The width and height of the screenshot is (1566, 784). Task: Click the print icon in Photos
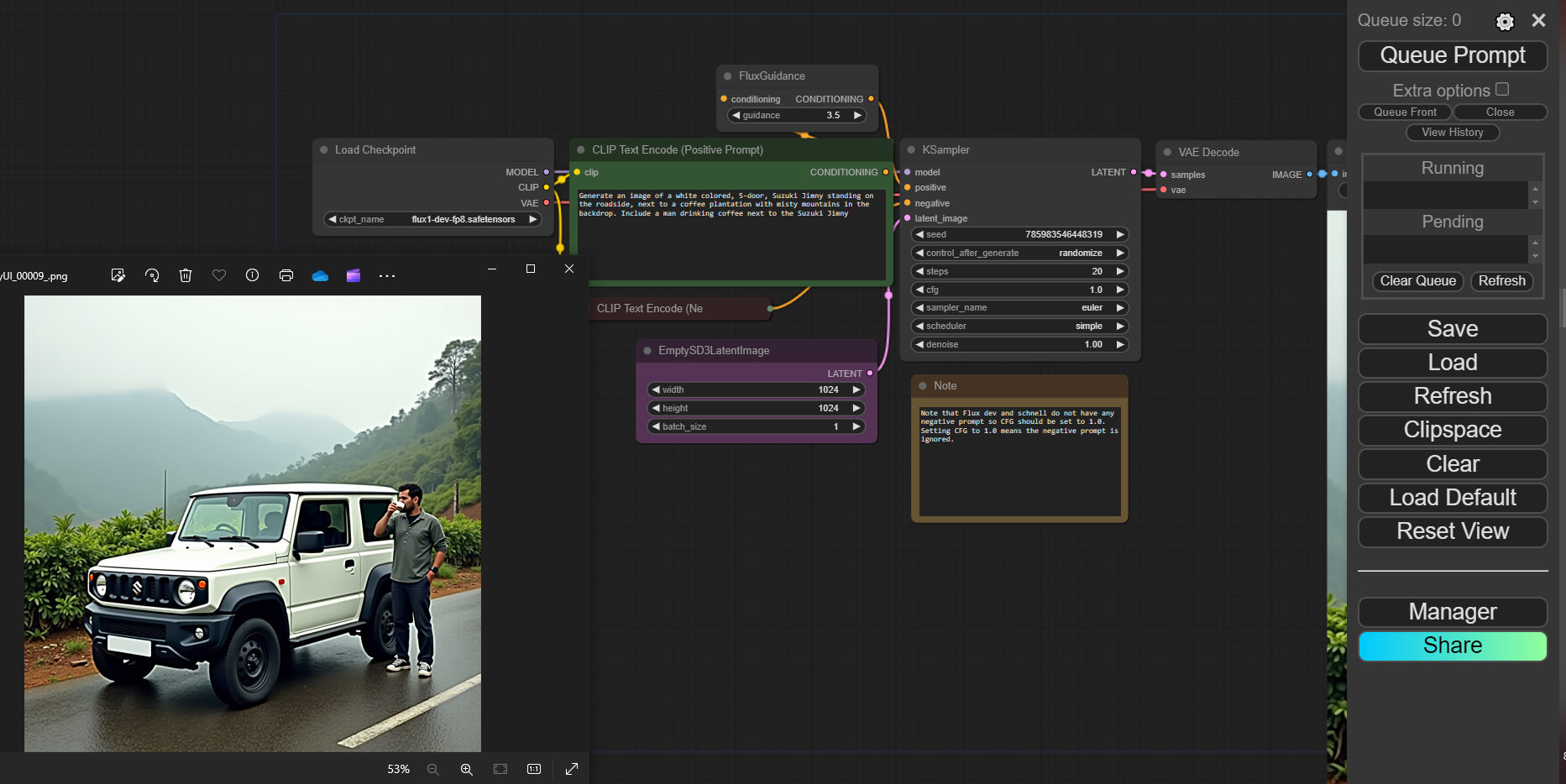286,275
